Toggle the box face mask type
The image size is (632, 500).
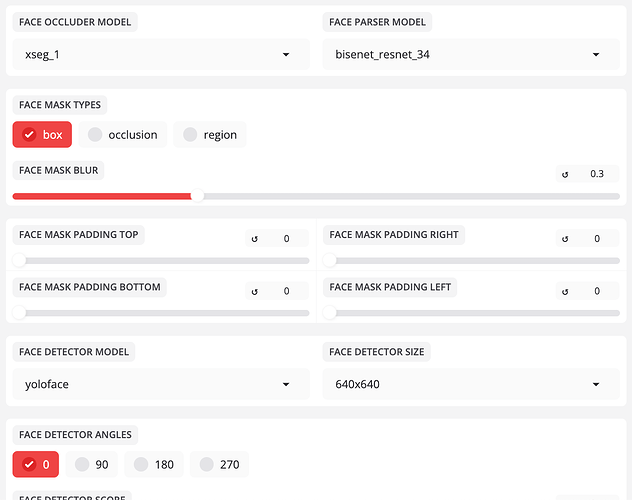tap(42, 135)
